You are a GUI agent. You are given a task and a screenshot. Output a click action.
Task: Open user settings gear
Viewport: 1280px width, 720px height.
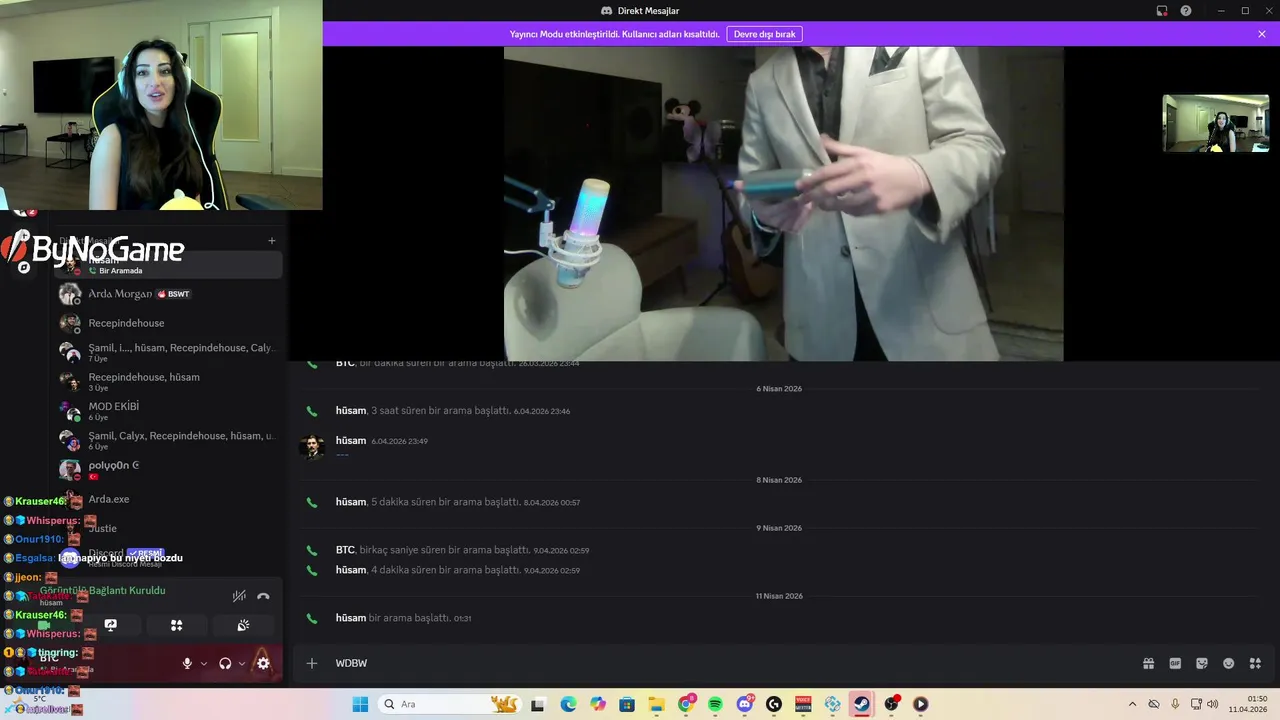click(x=263, y=663)
